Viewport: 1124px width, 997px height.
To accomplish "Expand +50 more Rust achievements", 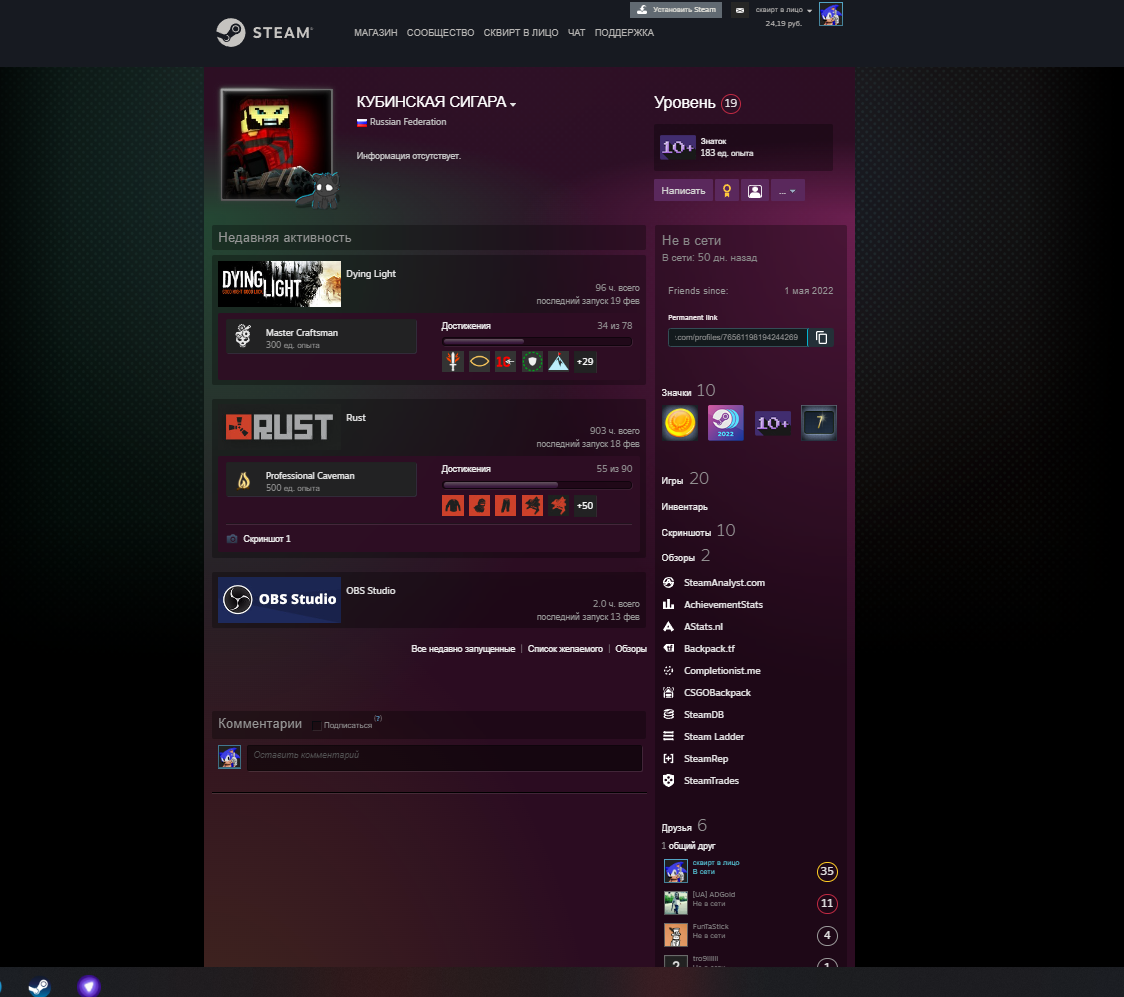I will (585, 505).
